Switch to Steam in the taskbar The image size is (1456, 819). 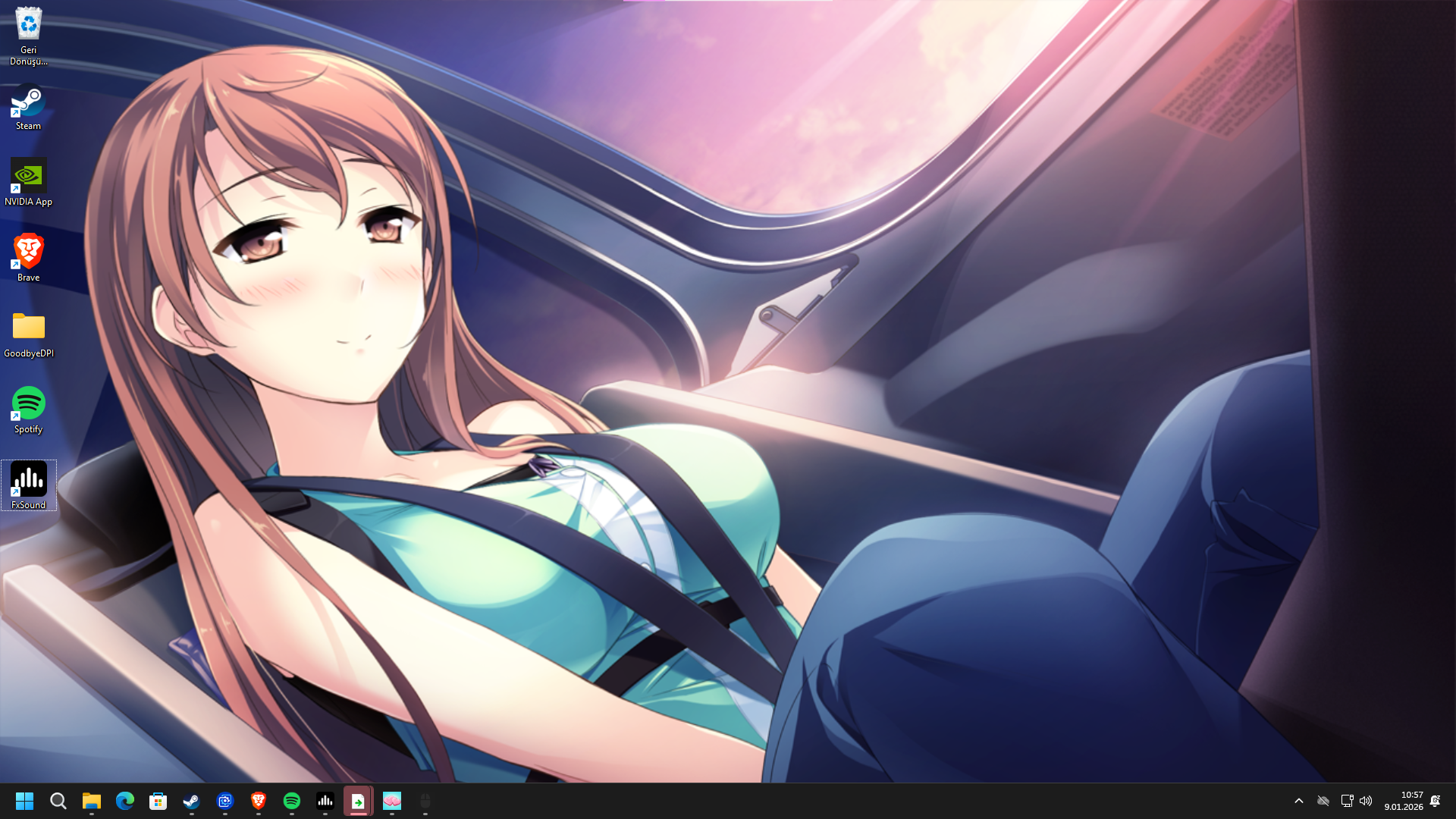point(192,801)
